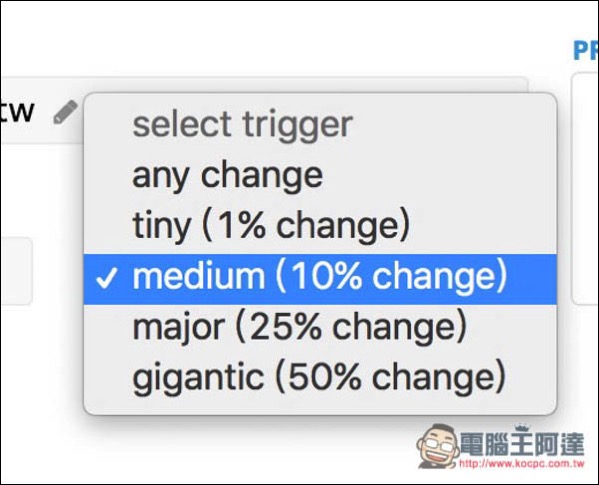Click the 1% text in the tiny option

(240, 226)
